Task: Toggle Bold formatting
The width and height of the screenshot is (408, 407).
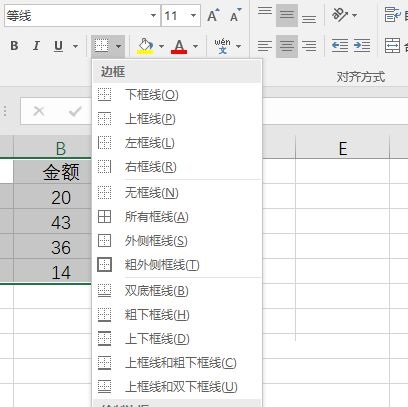Action: tap(14, 46)
